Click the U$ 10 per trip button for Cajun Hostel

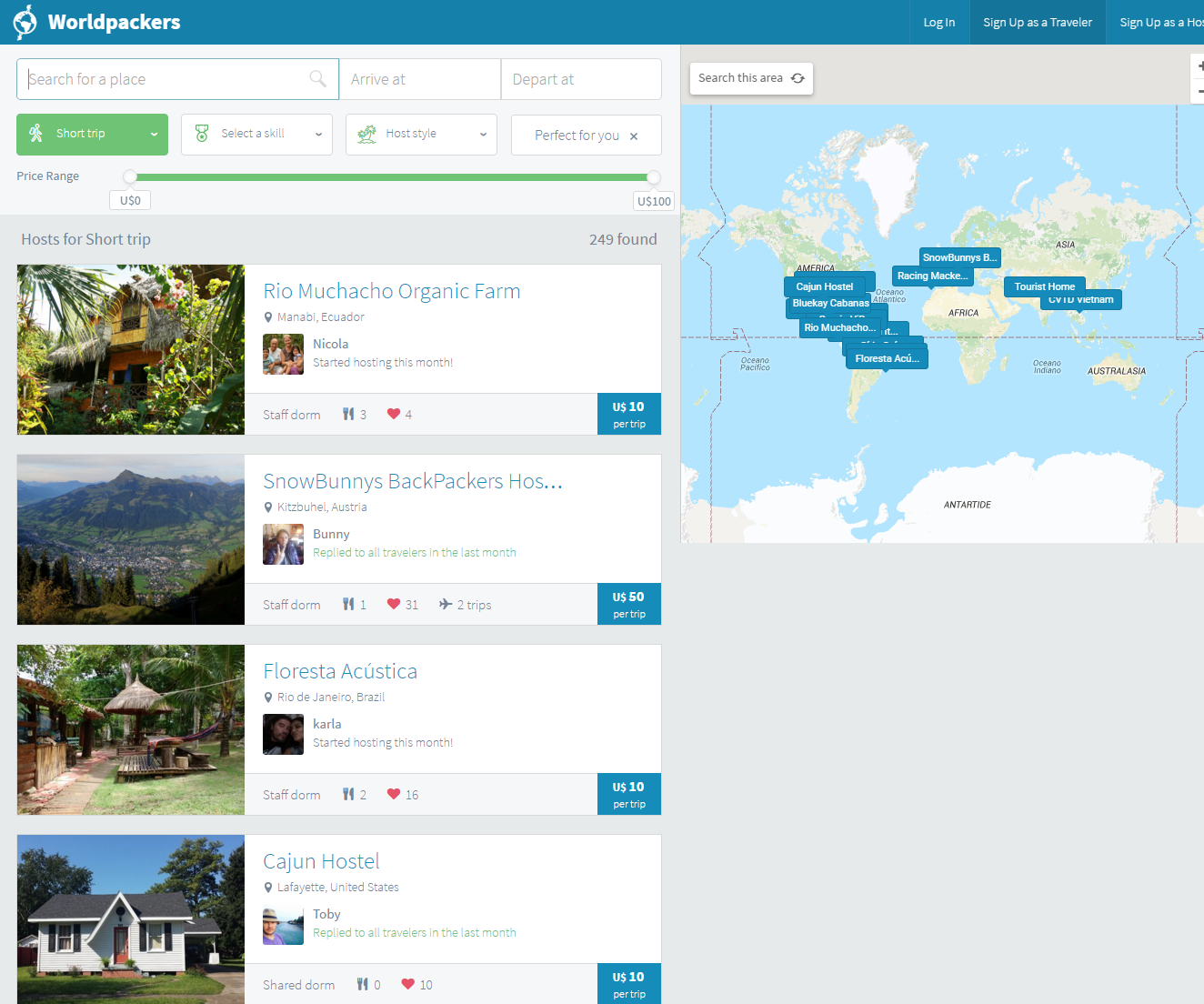click(x=629, y=983)
